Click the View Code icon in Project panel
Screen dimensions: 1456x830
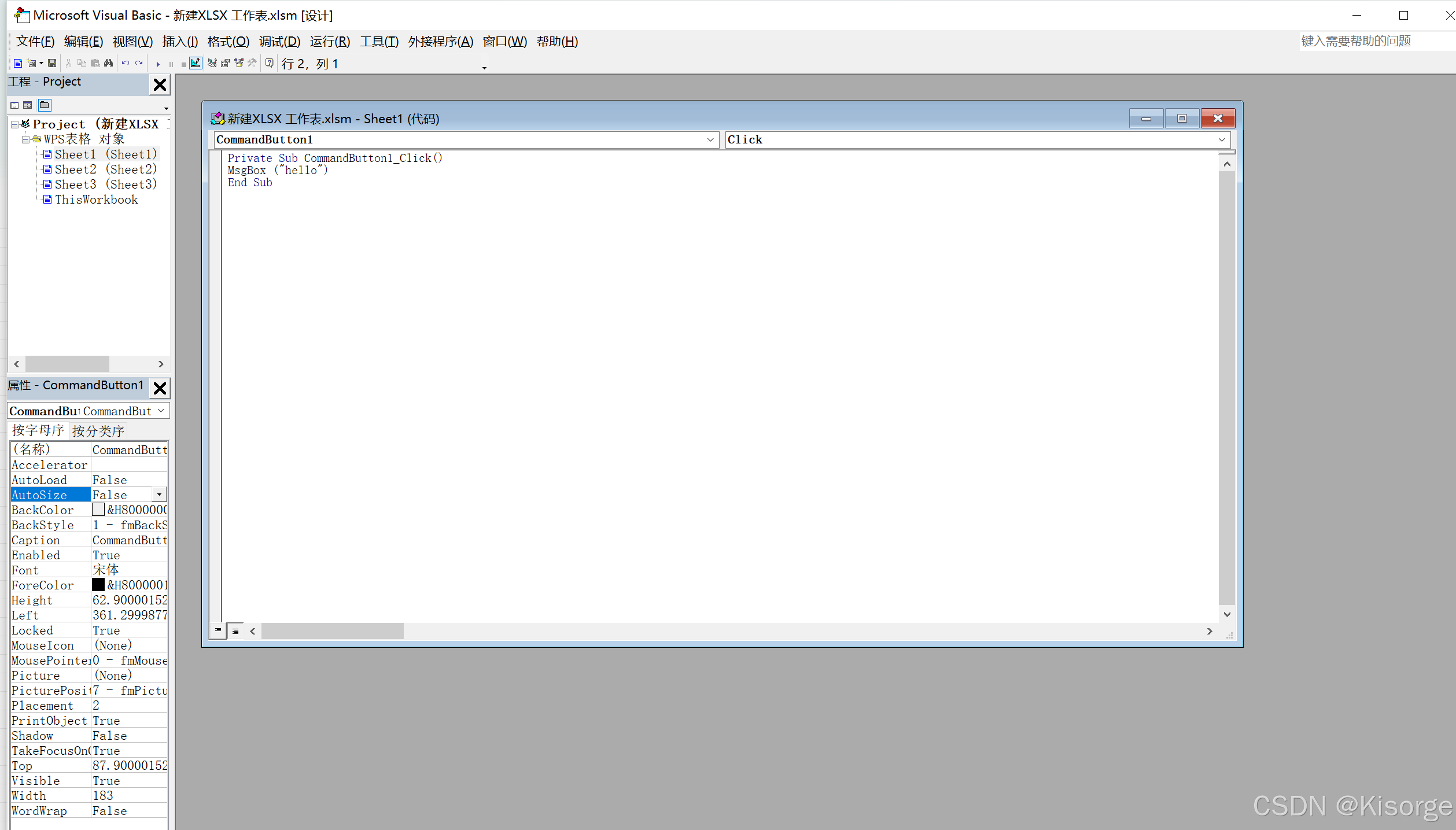point(14,105)
